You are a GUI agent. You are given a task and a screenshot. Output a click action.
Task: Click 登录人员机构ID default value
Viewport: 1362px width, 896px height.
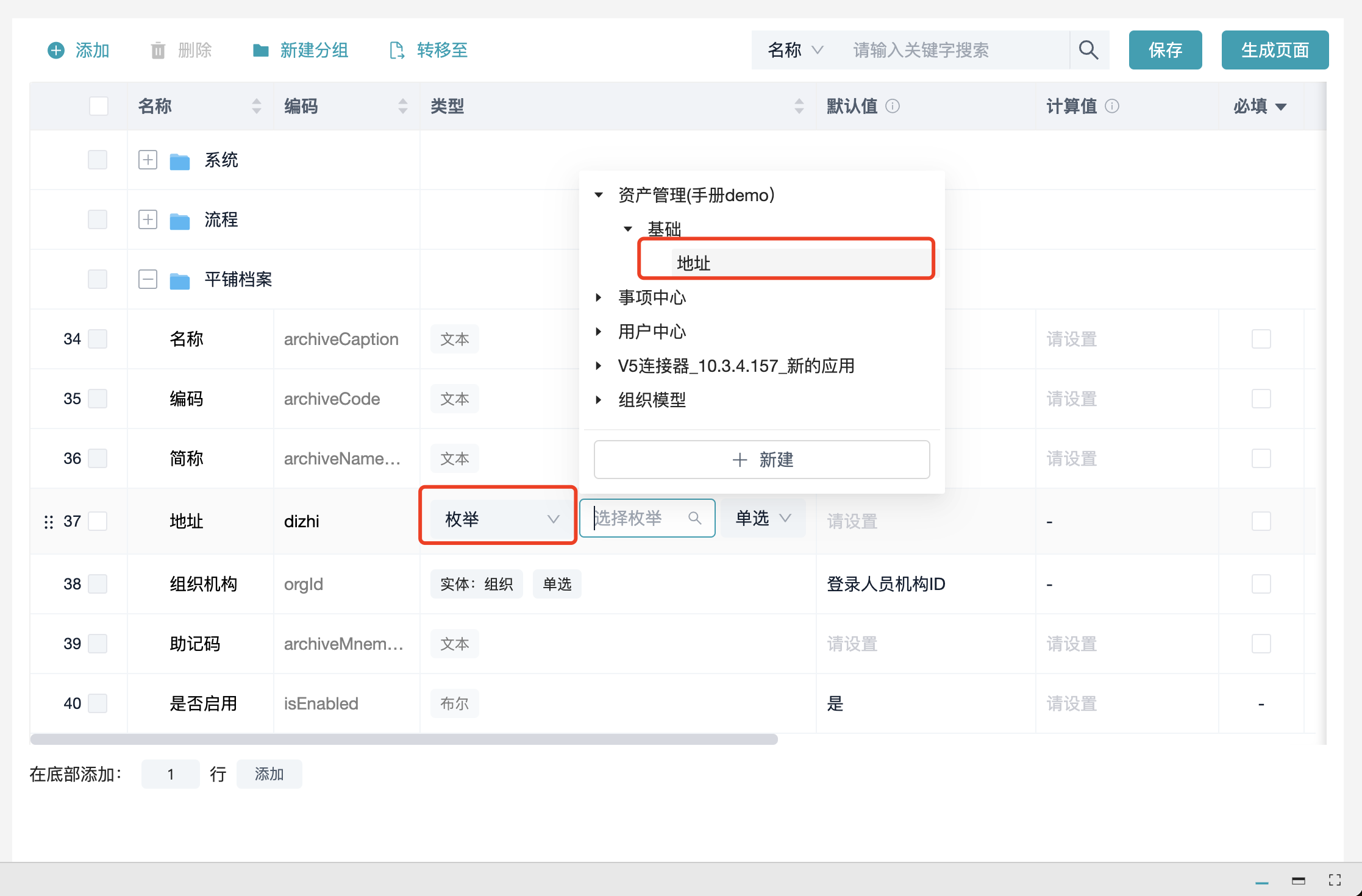click(886, 584)
